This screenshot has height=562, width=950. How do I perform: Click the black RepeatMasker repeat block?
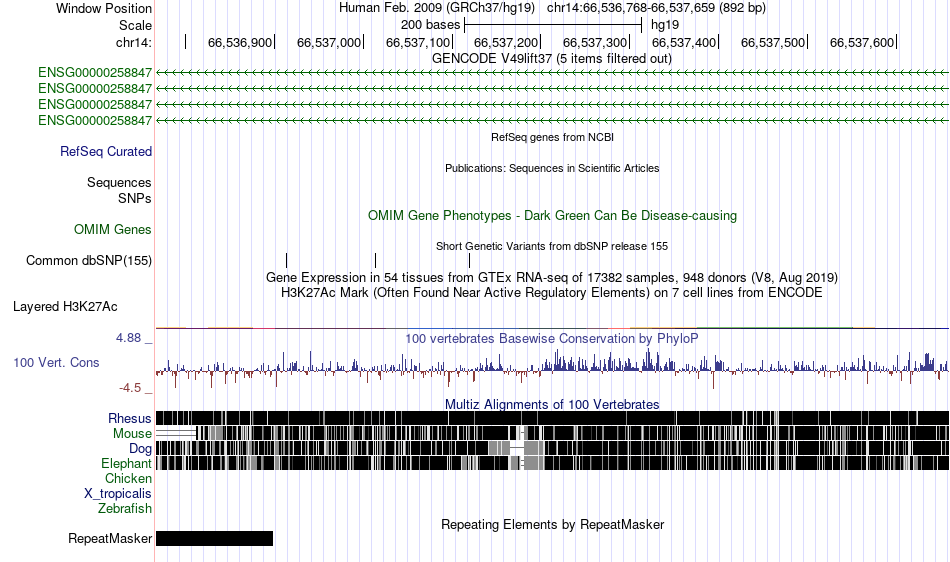[214, 538]
